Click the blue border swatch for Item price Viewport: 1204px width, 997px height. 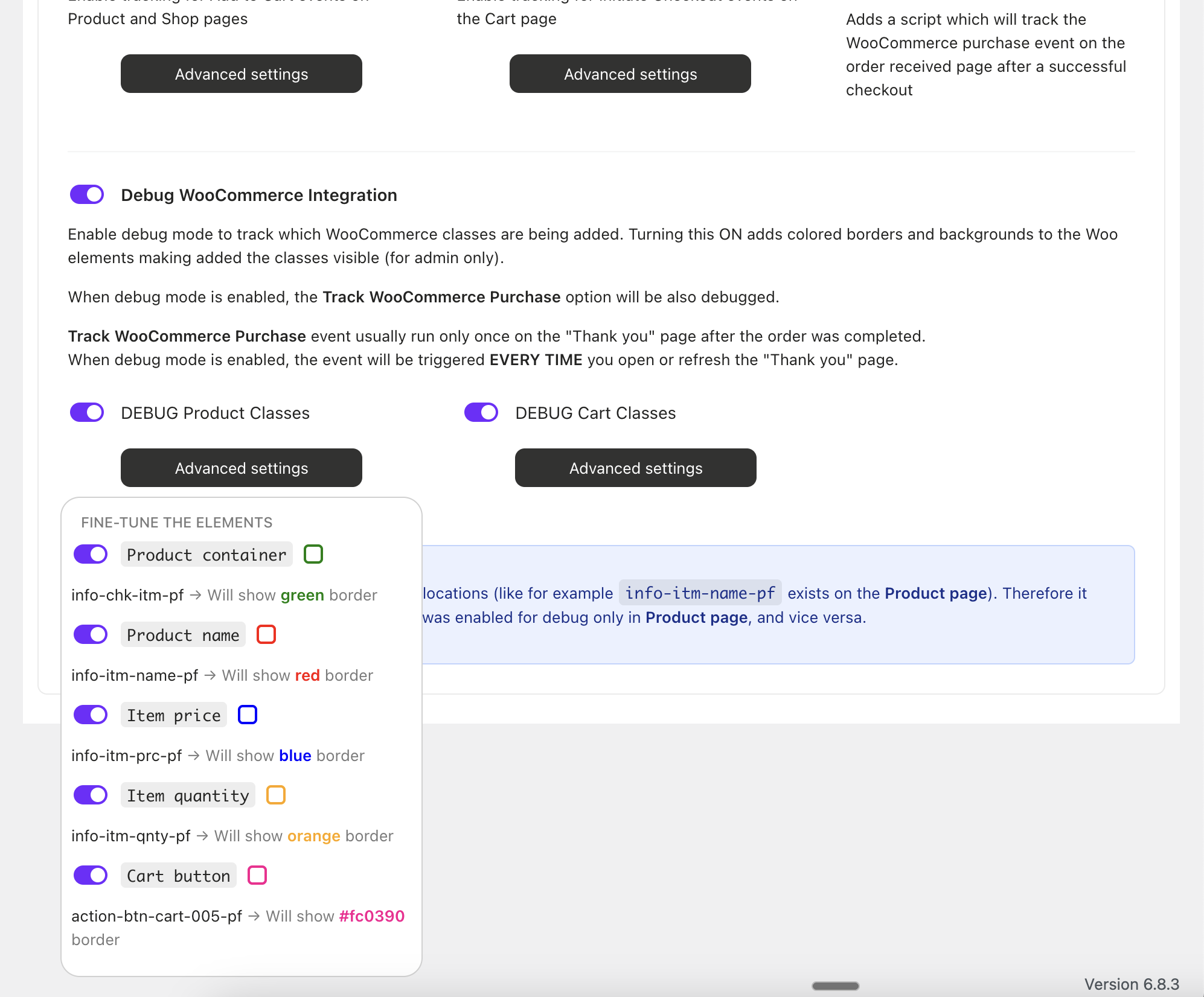[247, 715]
